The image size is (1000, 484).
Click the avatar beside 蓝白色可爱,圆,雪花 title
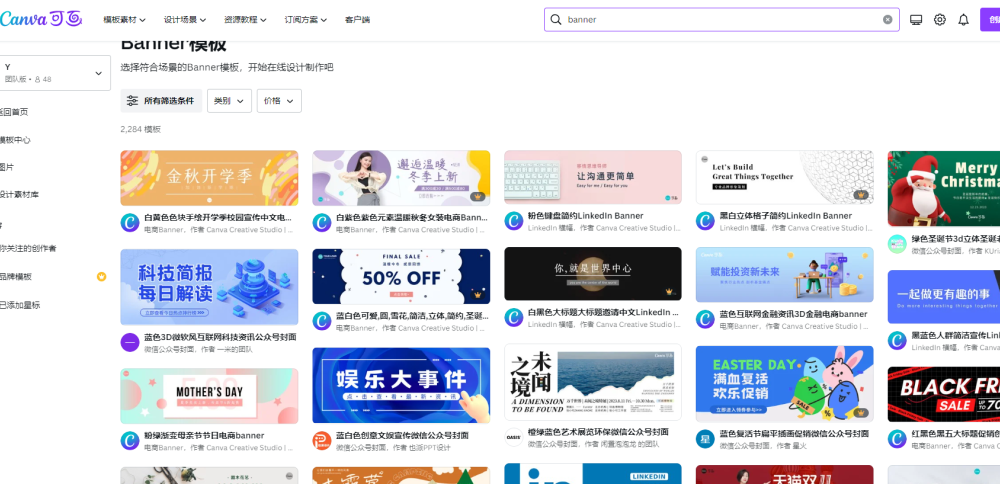click(x=321, y=321)
